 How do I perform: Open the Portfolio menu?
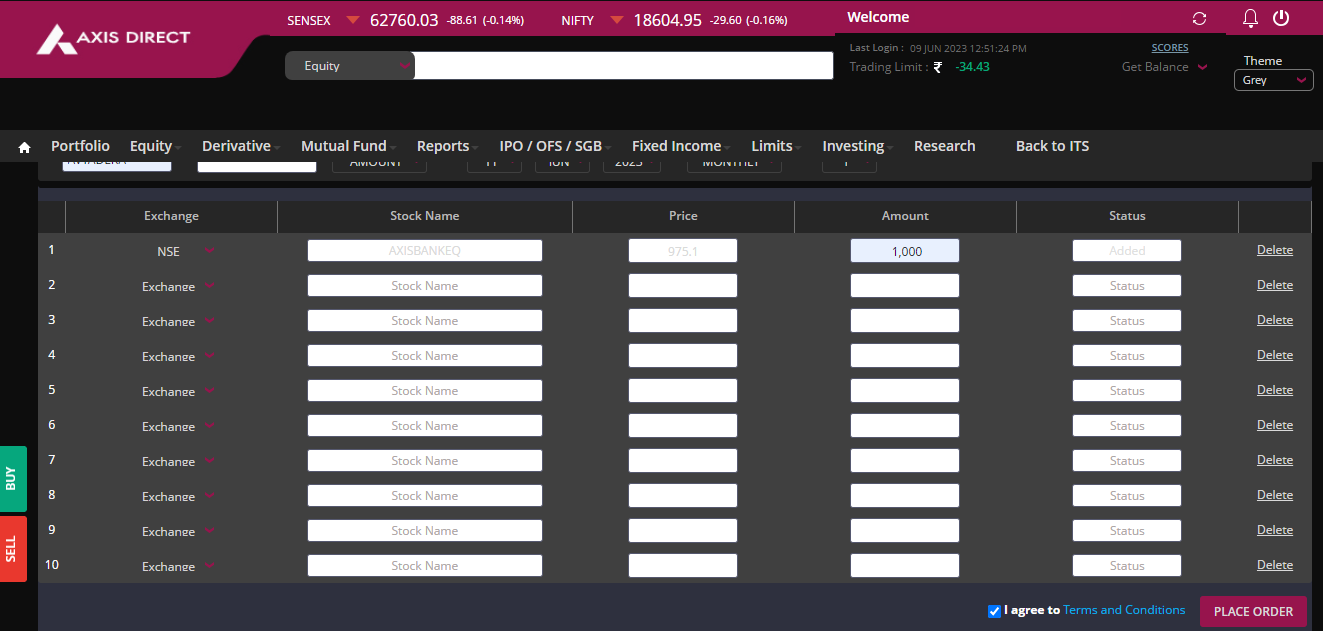pos(80,146)
